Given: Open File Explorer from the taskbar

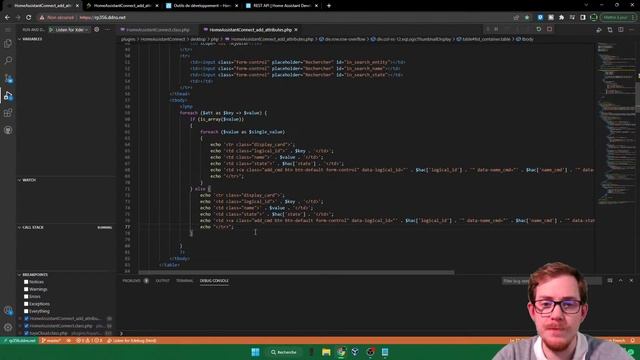Looking at the screenshot, I should point(326,352).
